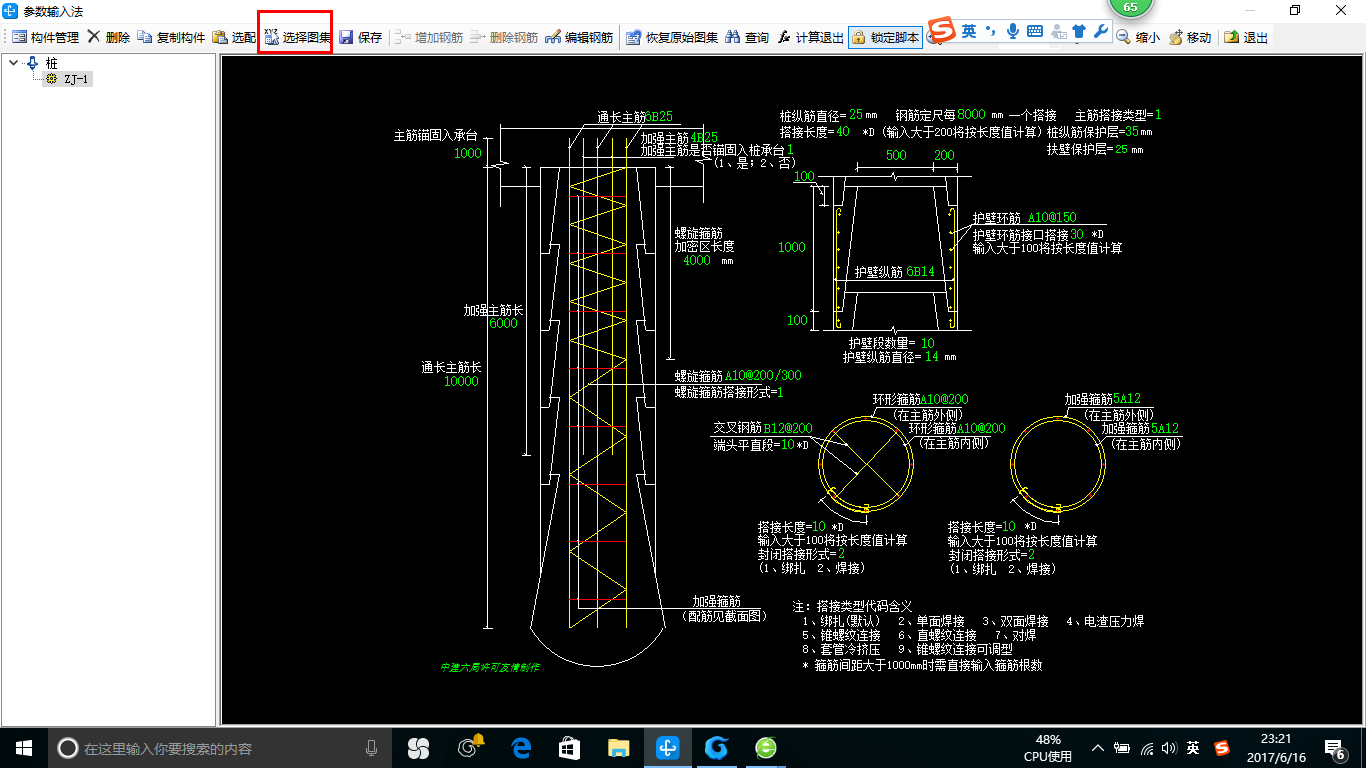Viewport: 1366px width, 768px height.
Task: Click the 删除 delete tool
Action: [x=108, y=38]
